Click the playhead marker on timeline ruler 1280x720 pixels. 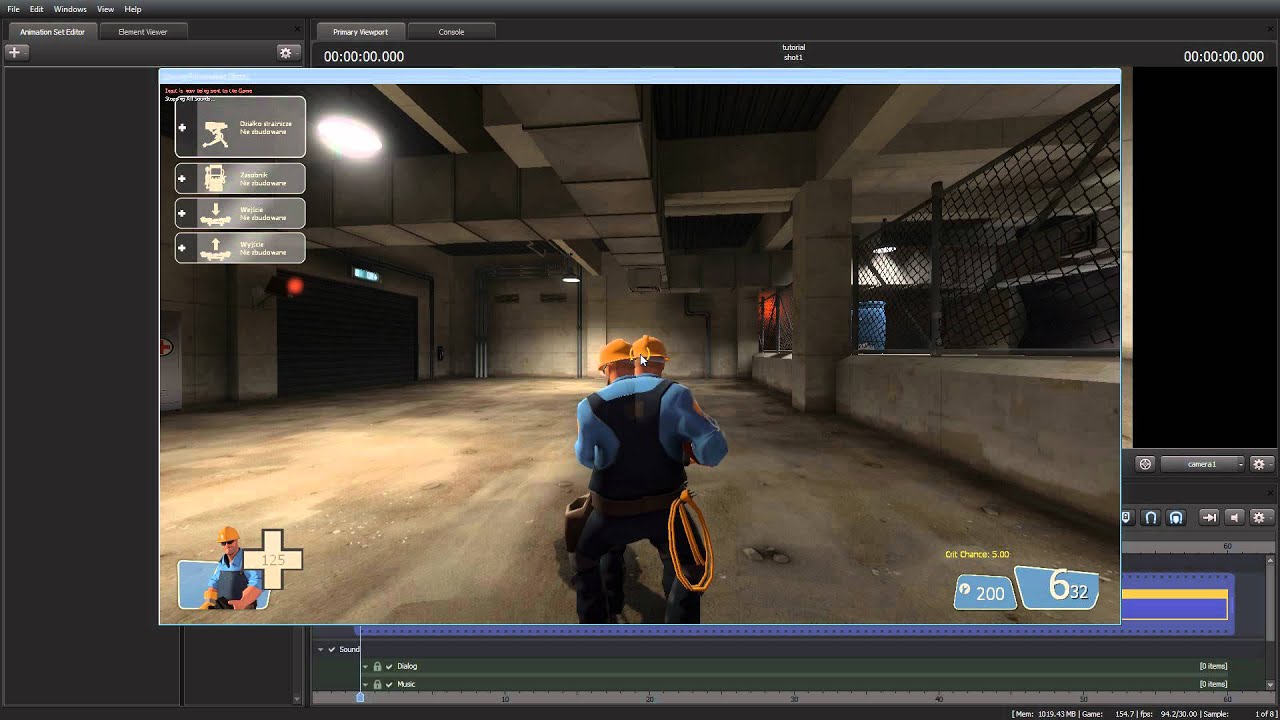tap(360, 697)
